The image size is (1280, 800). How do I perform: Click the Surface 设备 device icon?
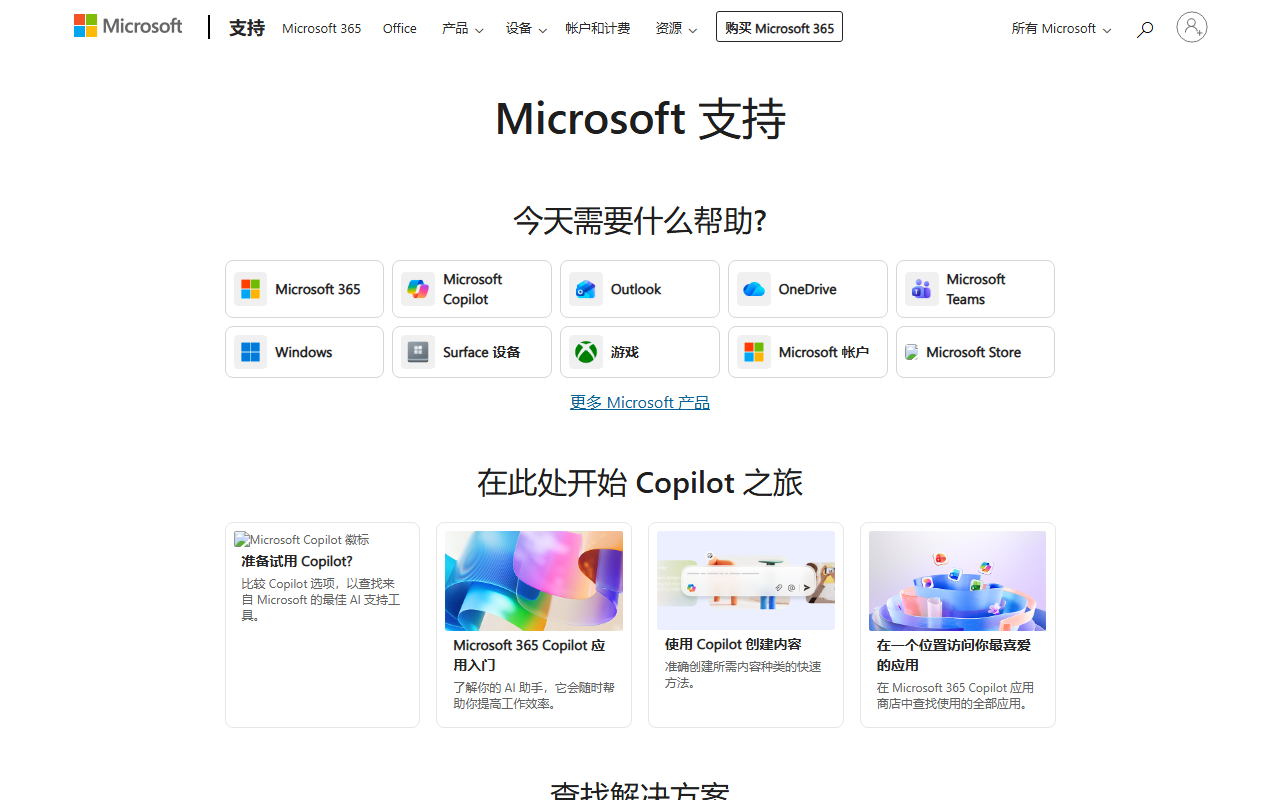418,352
